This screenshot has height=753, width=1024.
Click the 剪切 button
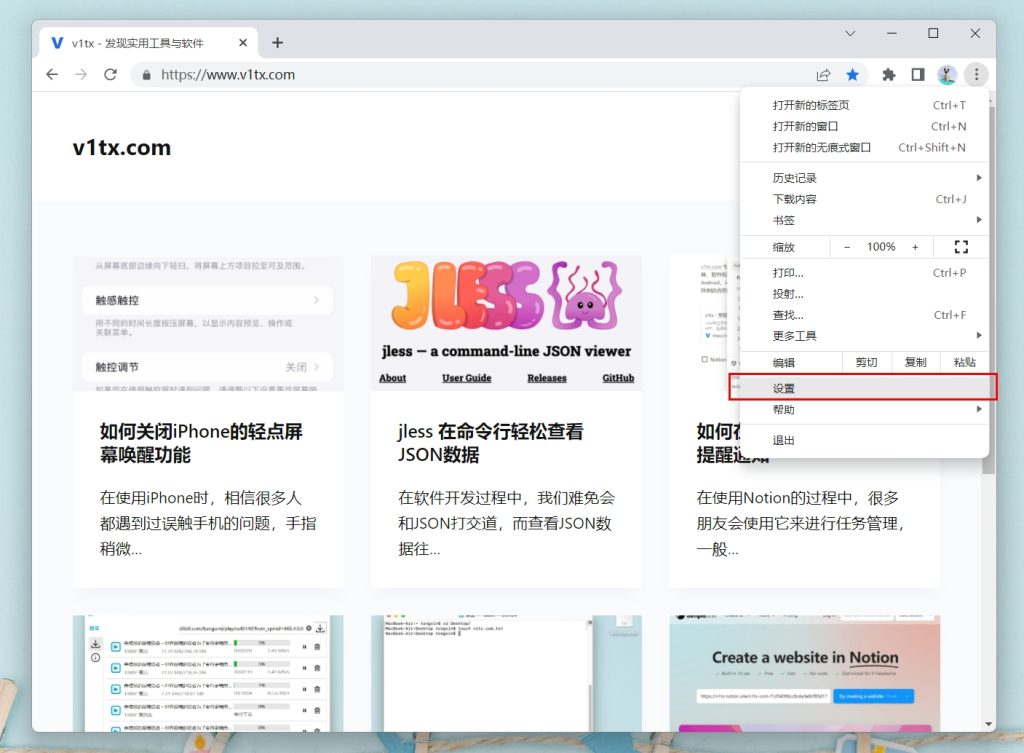point(866,362)
